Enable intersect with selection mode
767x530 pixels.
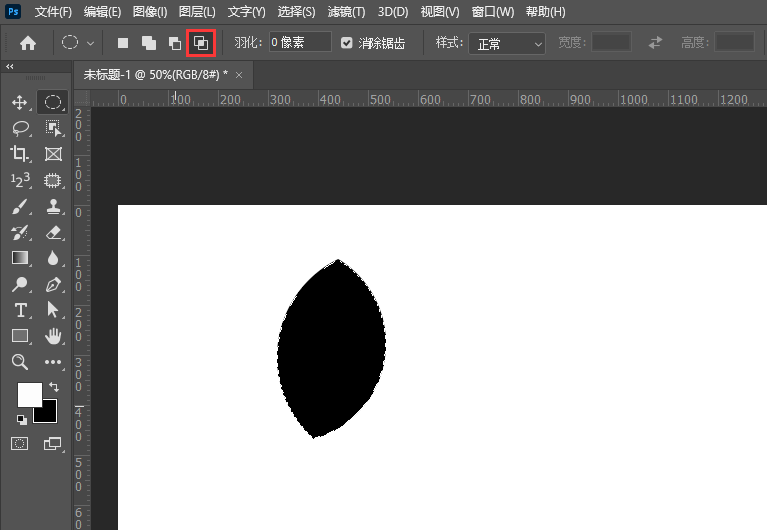[x=201, y=43]
